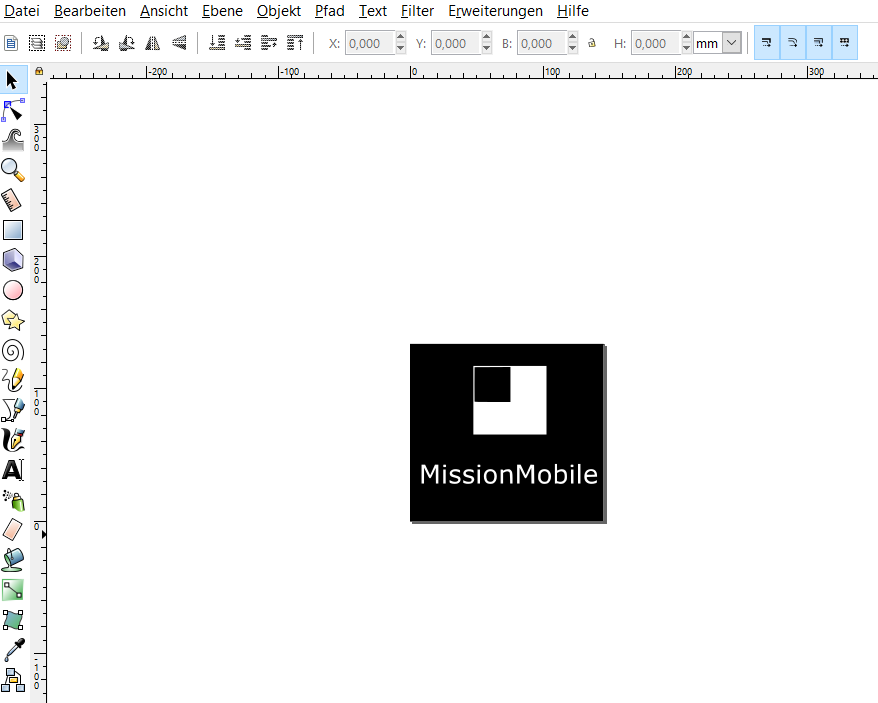Toggle the guide lock at ruler corner

pyautogui.click(x=39, y=71)
